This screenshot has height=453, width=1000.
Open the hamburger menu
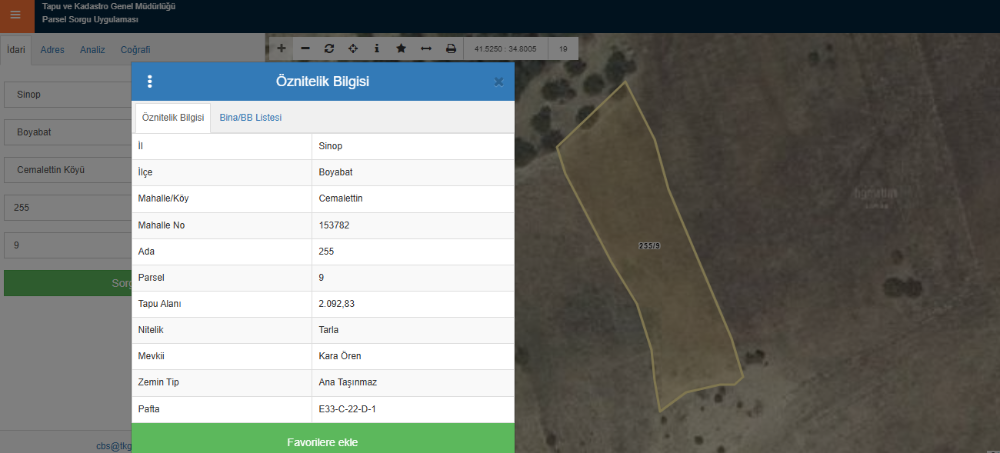pos(16,15)
